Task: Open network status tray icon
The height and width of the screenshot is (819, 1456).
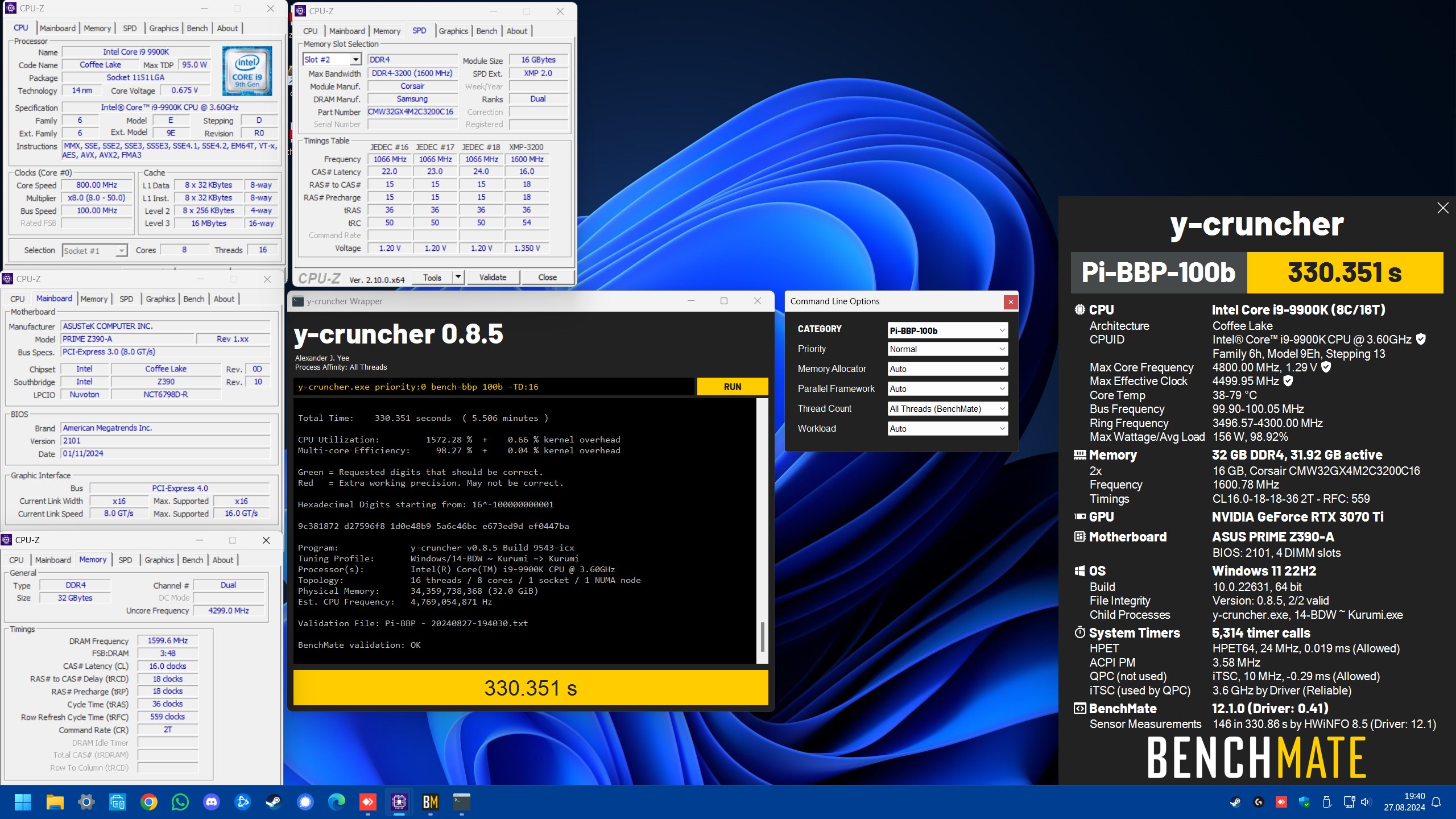Action: tap(1349, 802)
